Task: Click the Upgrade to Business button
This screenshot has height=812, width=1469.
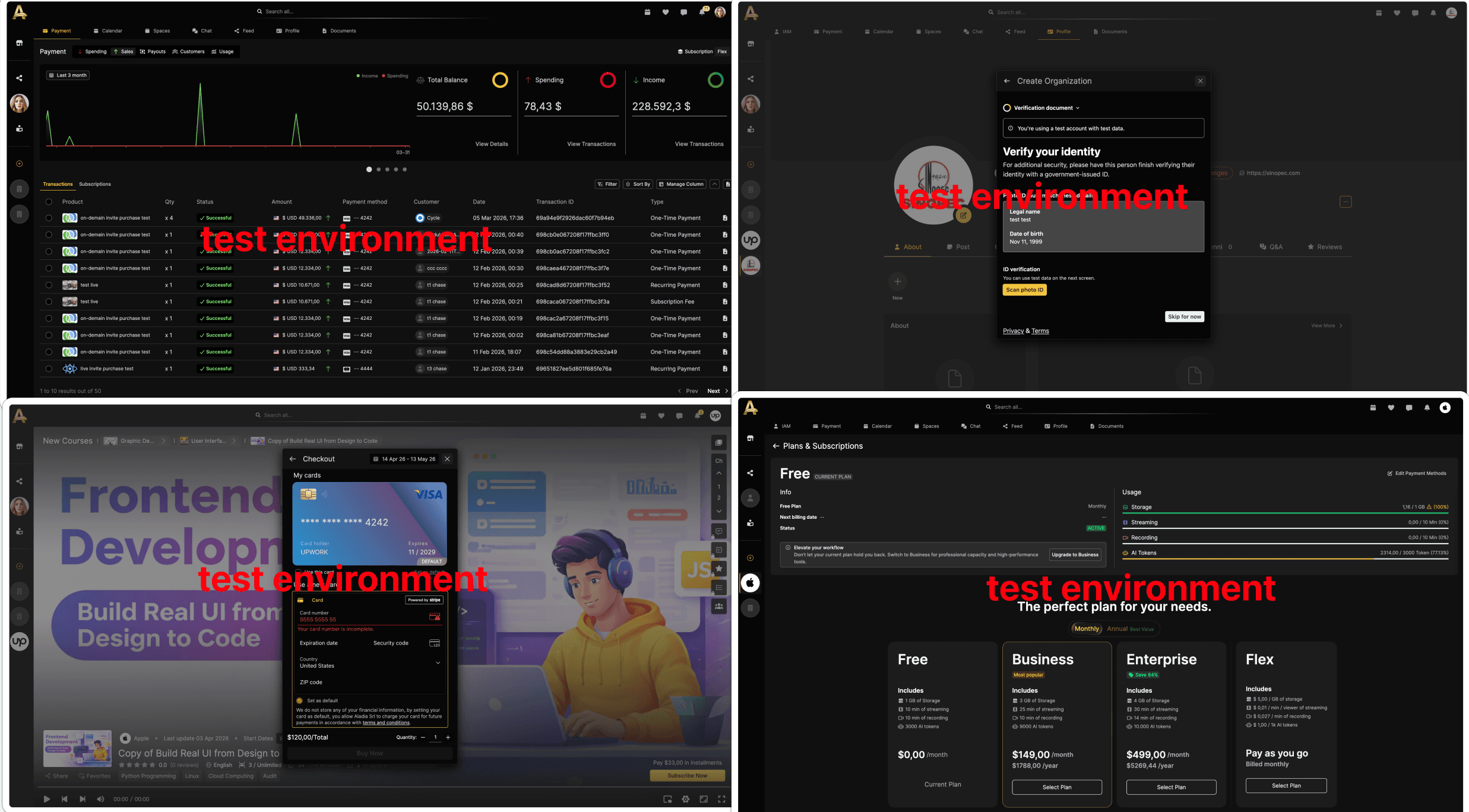Action: [1075, 555]
